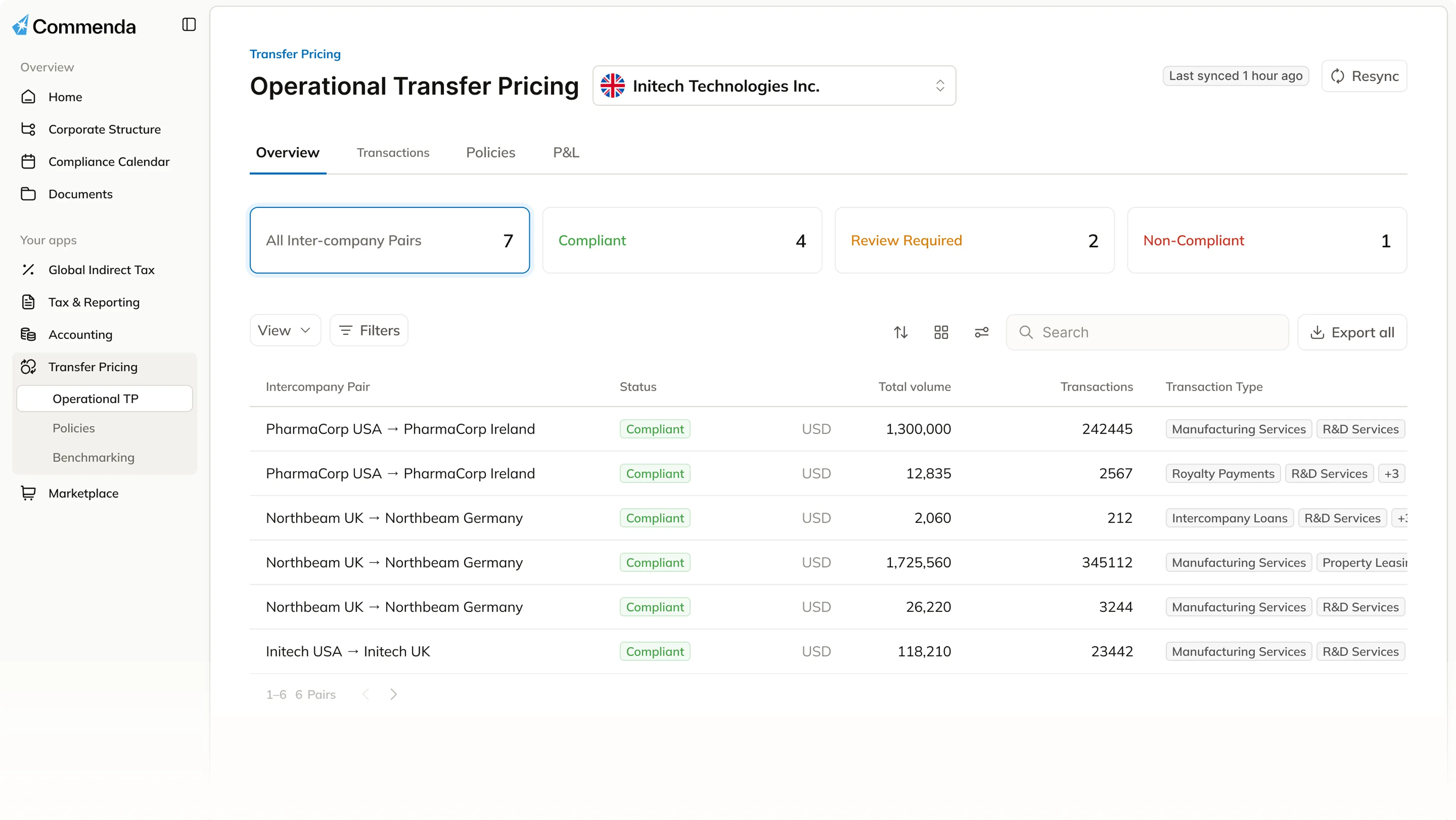The image size is (1456, 820).
Task: Open Corporate Structure in sidebar
Action: point(104,129)
